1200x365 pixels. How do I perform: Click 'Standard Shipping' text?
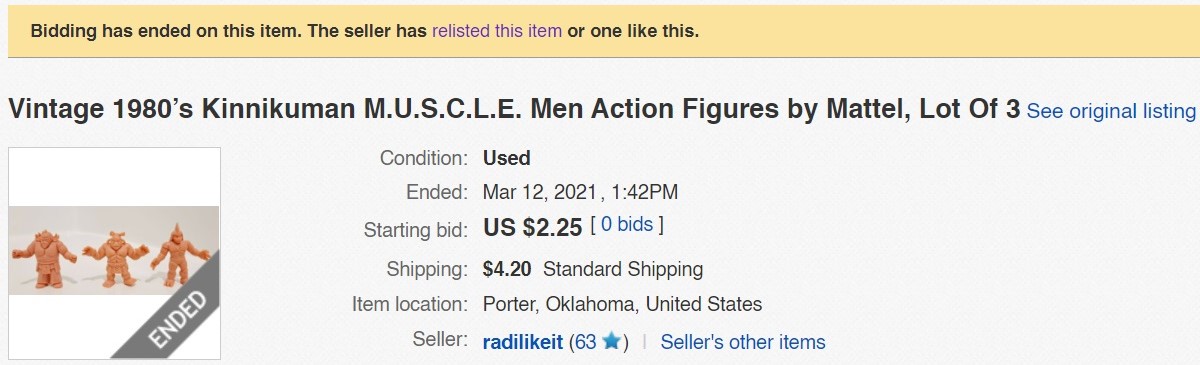[623, 269]
